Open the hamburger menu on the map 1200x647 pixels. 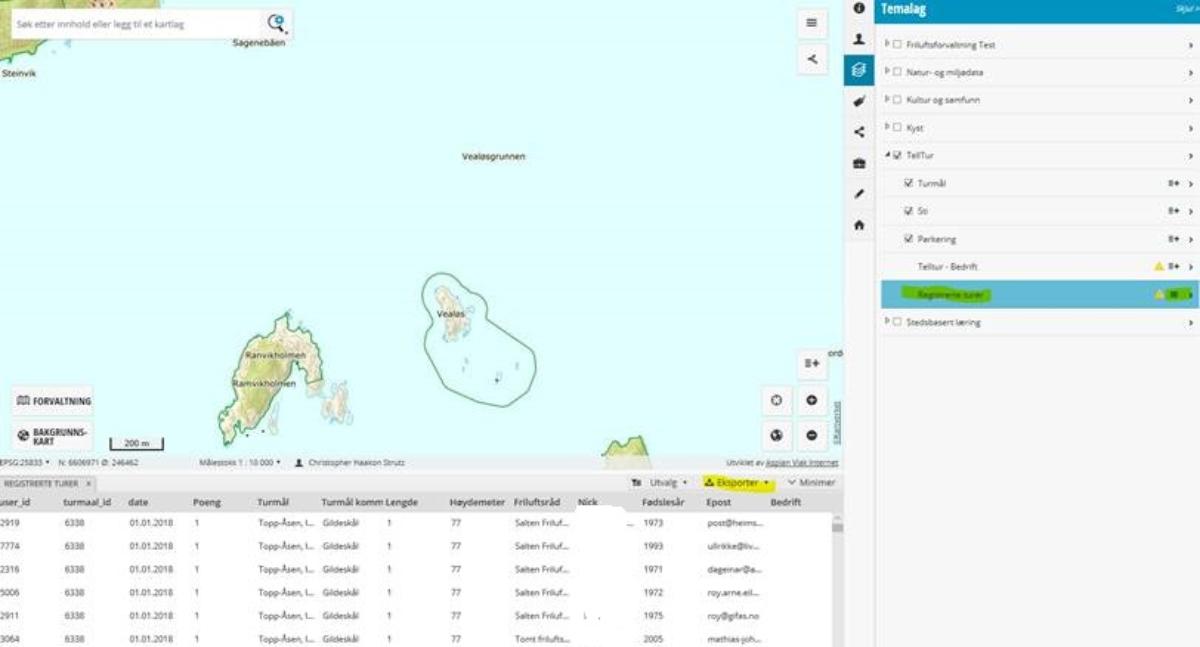pyautogui.click(x=811, y=23)
